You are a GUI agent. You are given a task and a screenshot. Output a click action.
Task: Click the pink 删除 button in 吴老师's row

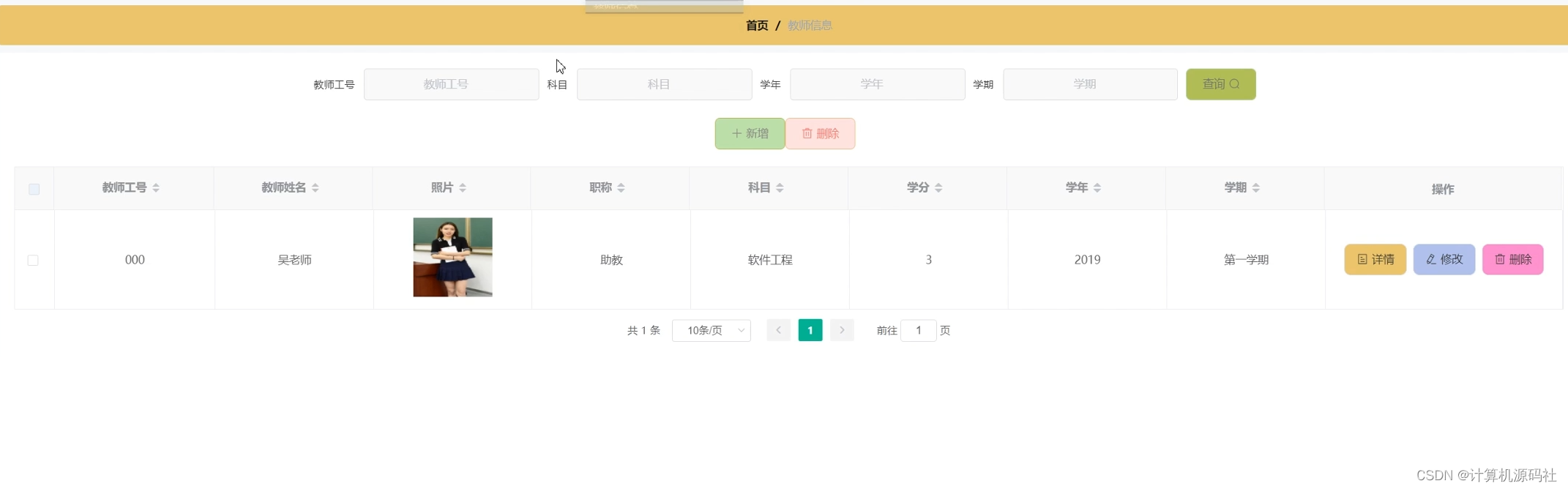coord(1512,259)
